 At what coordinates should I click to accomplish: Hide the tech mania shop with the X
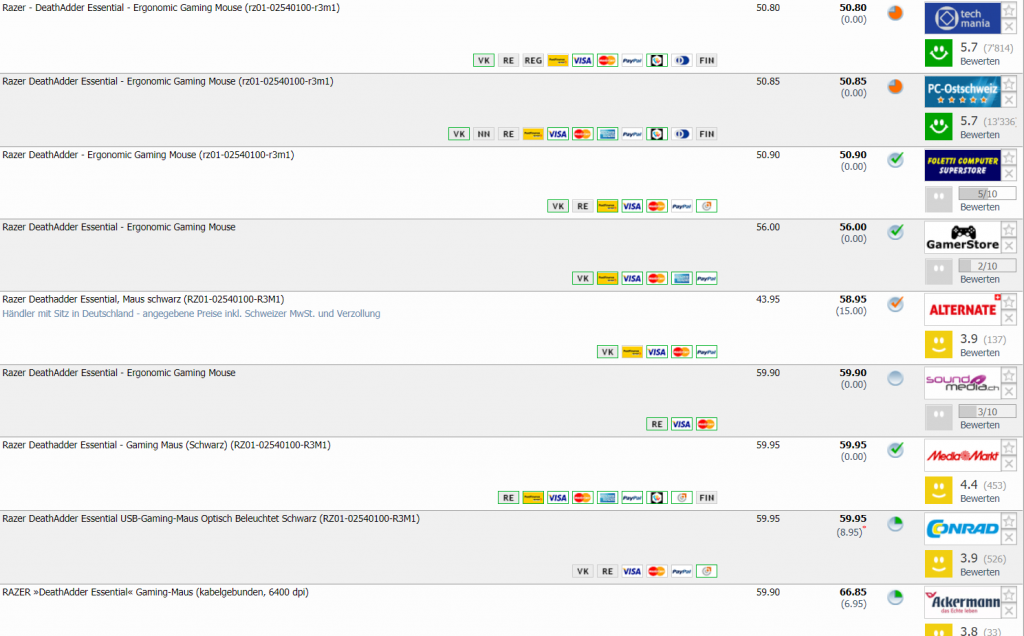pos(1009,27)
